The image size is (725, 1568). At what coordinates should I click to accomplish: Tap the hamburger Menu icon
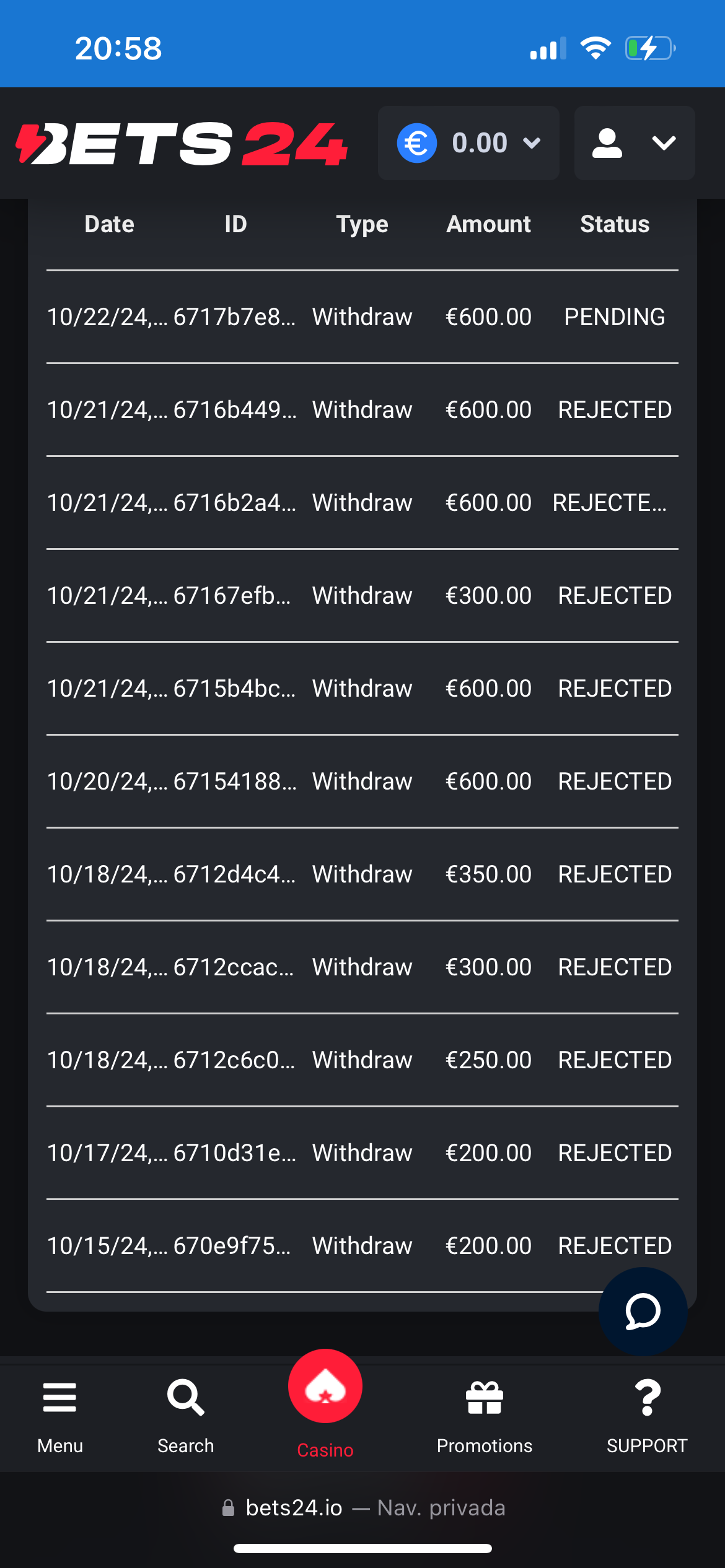pyautogui.click(x=59, y=1398)
